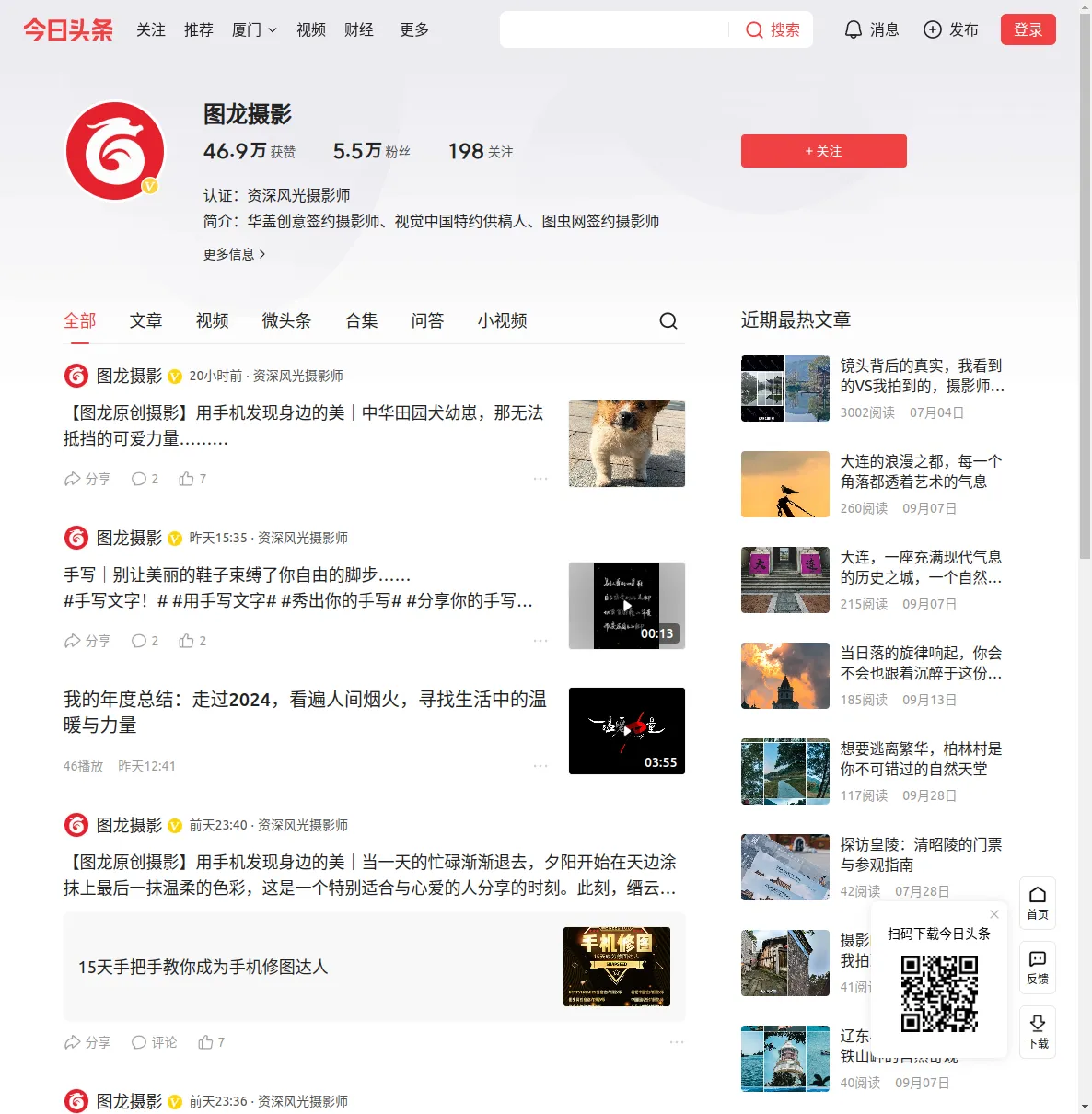The height and width of the screenshot is (1114, 1092).
Task: Expand the 厦门 city dropdown
Action: click(x=254, y=30)
